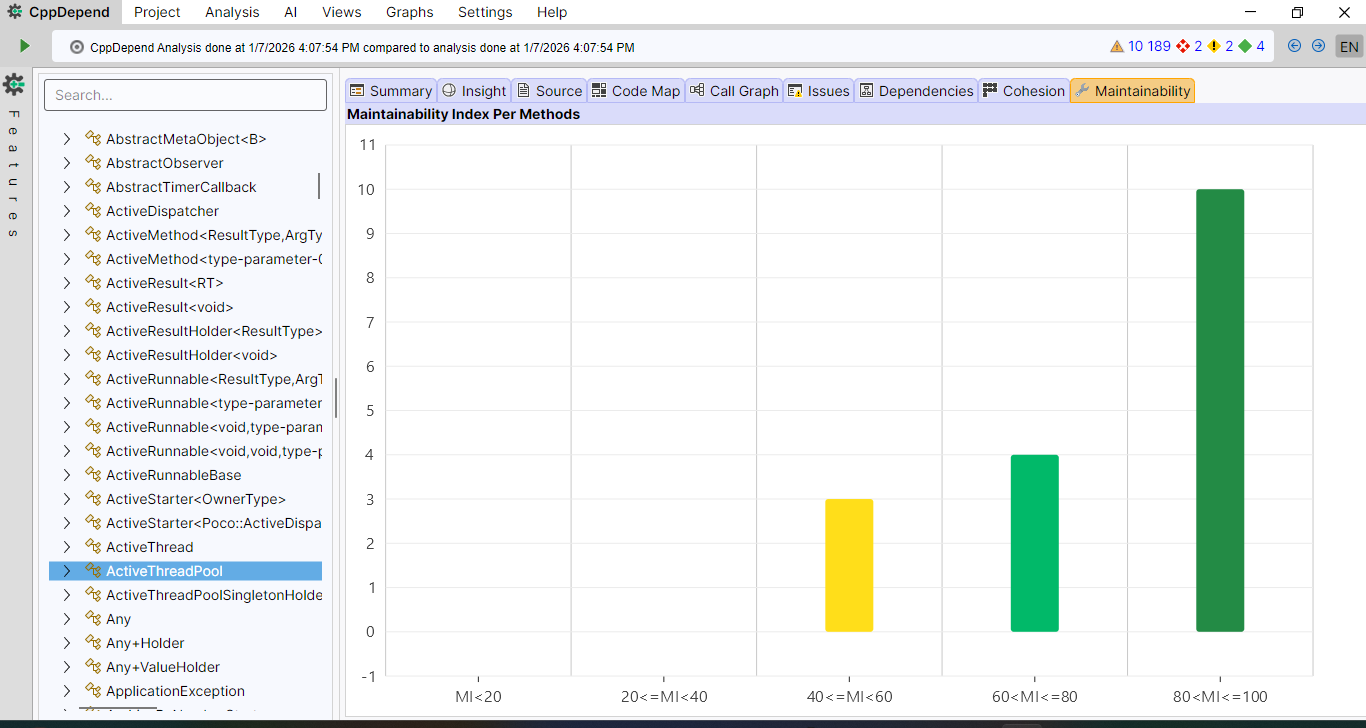The height and width of the screenshot is (728, 1366).
Task: Navigate back with the left arrow icon
Action: (1295, 46)
